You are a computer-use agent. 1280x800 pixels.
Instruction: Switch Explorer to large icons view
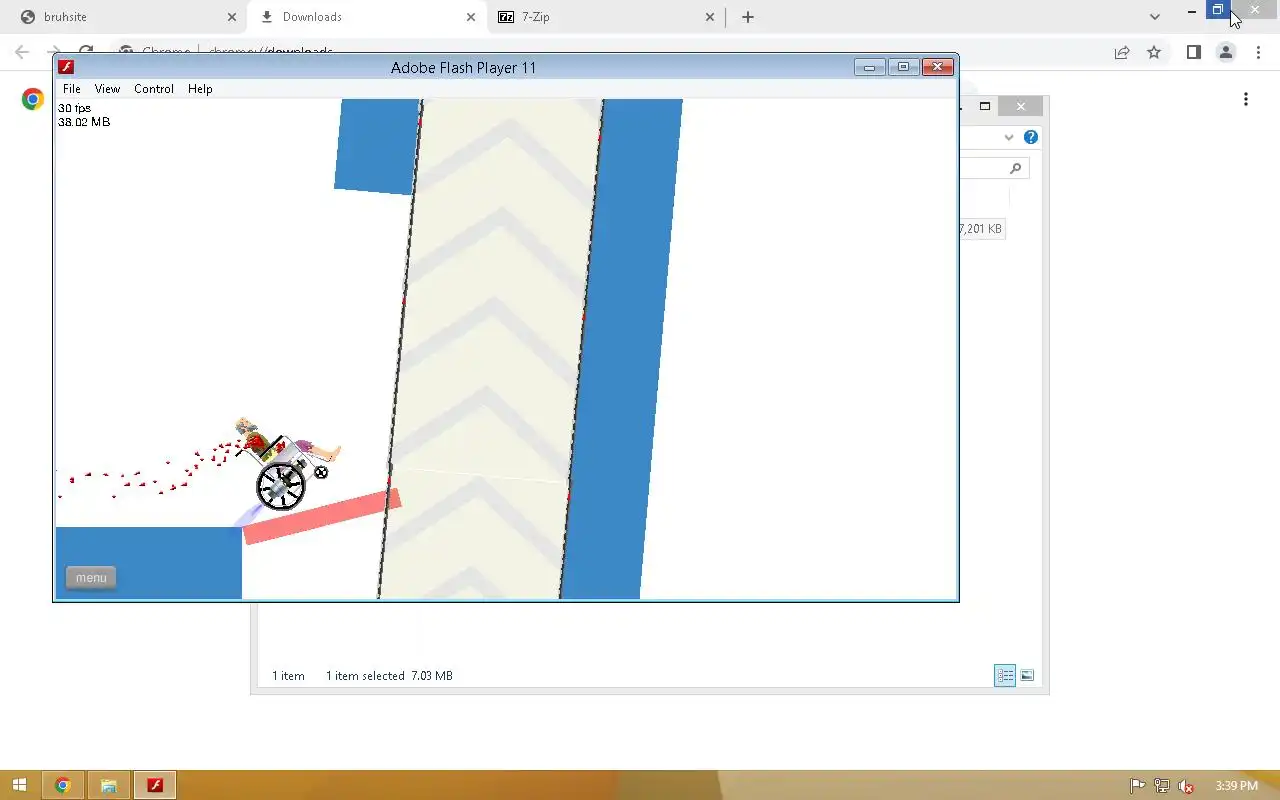(x=1027, y=676)
